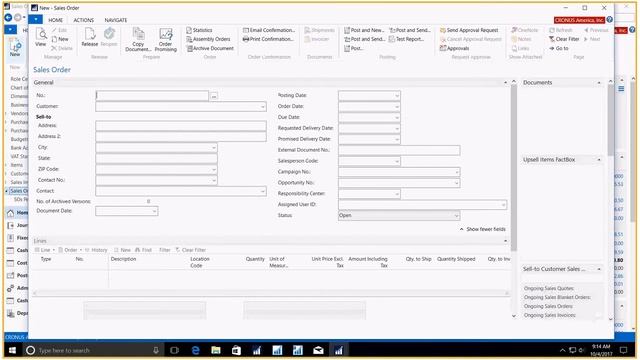Image resolution: width=640 pixels, height=360 pixels.
Task: Open the Posting Date dropdown
Action: [397, 96]
